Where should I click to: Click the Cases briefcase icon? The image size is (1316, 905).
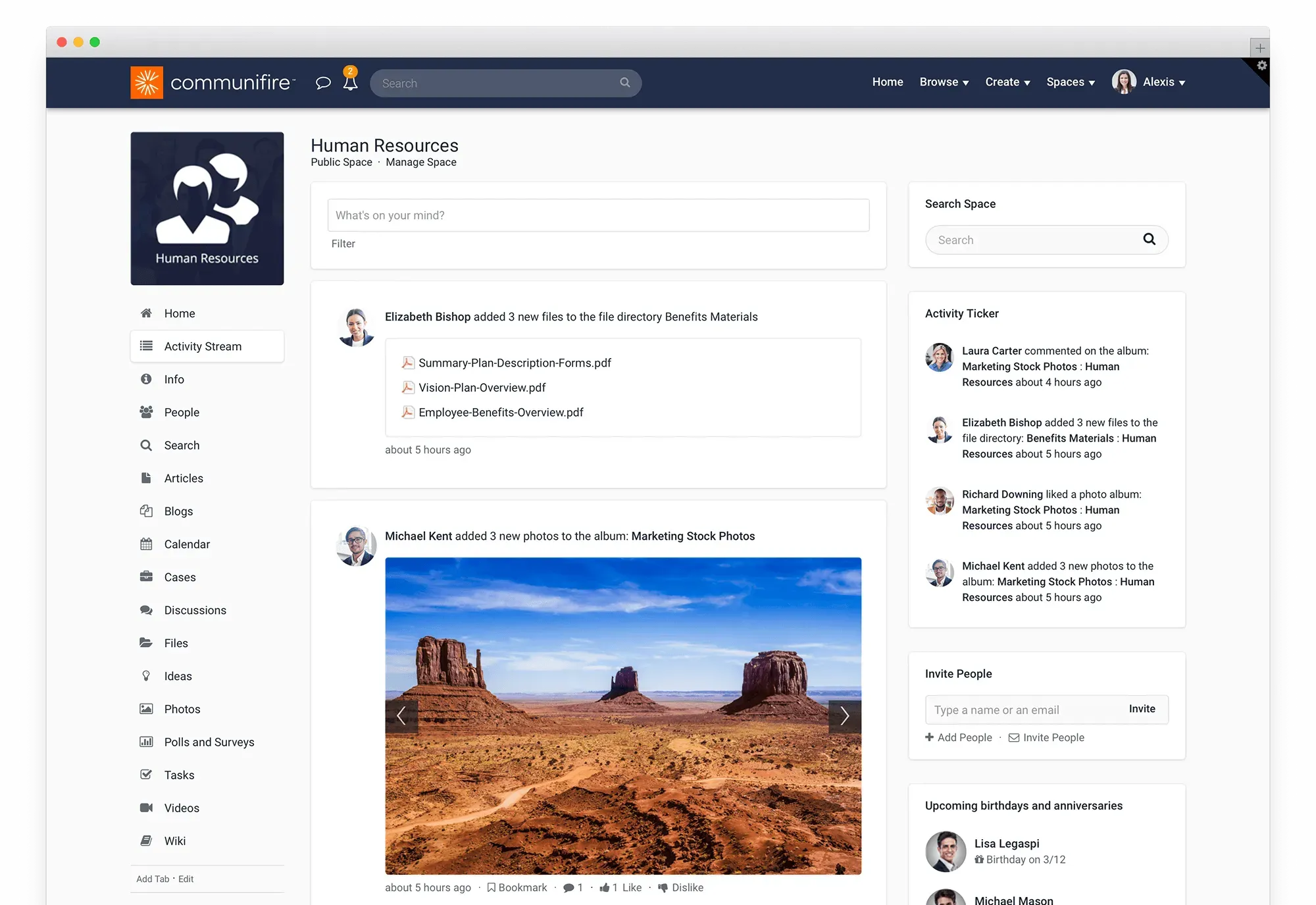click(146, 577)
